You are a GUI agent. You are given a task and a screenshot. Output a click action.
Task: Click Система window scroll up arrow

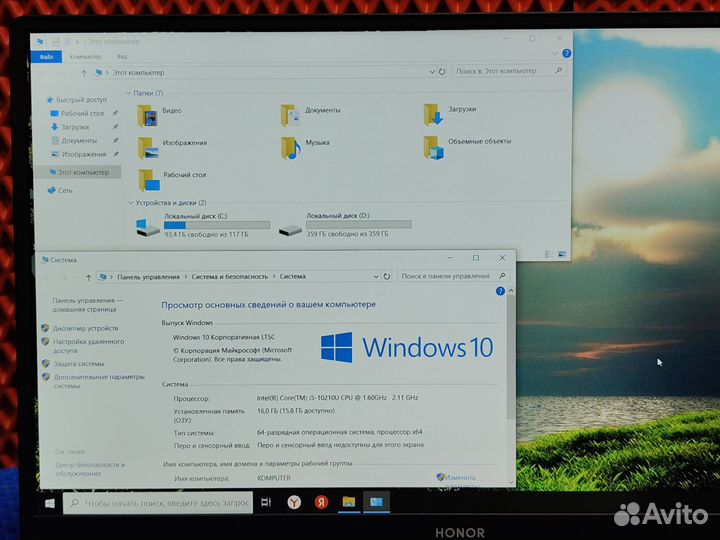[511, 291]
